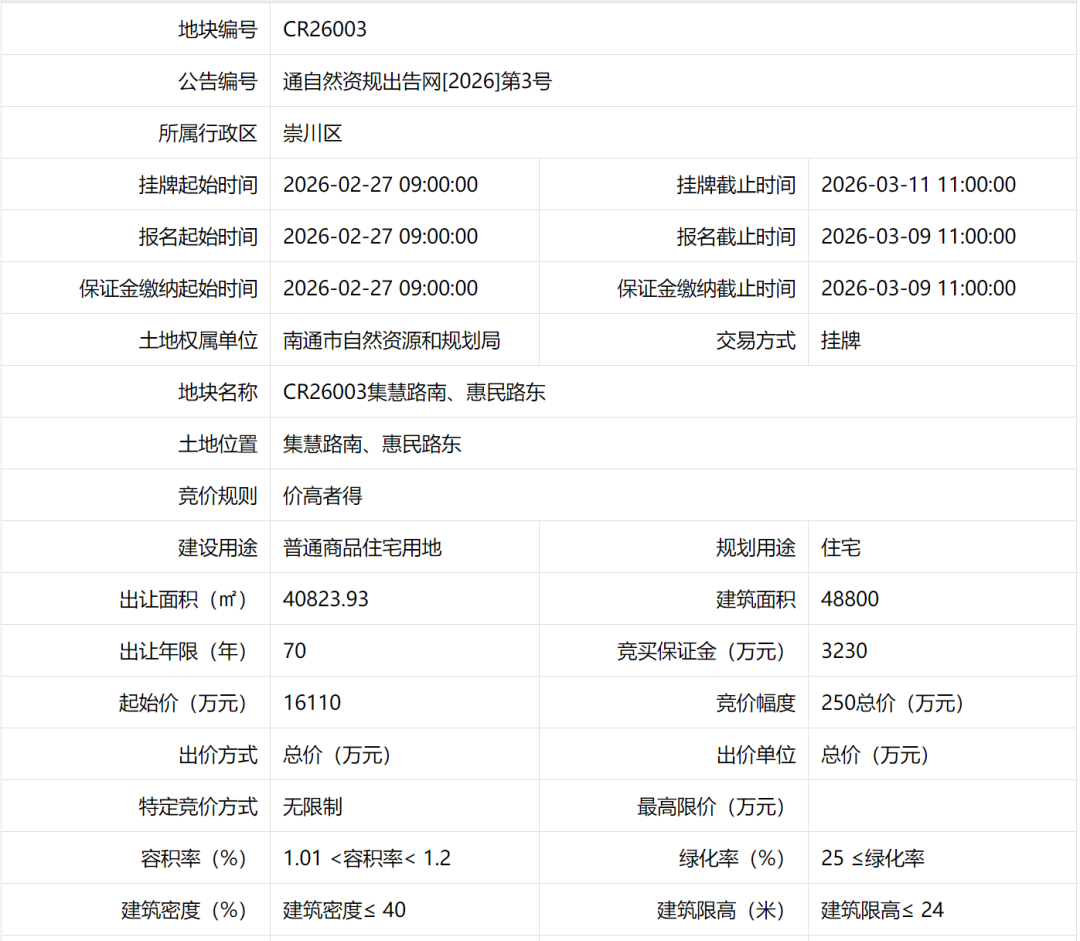
Task: Click the 挂牌截止时间 value cell
Action: click(x=919, y=185)
